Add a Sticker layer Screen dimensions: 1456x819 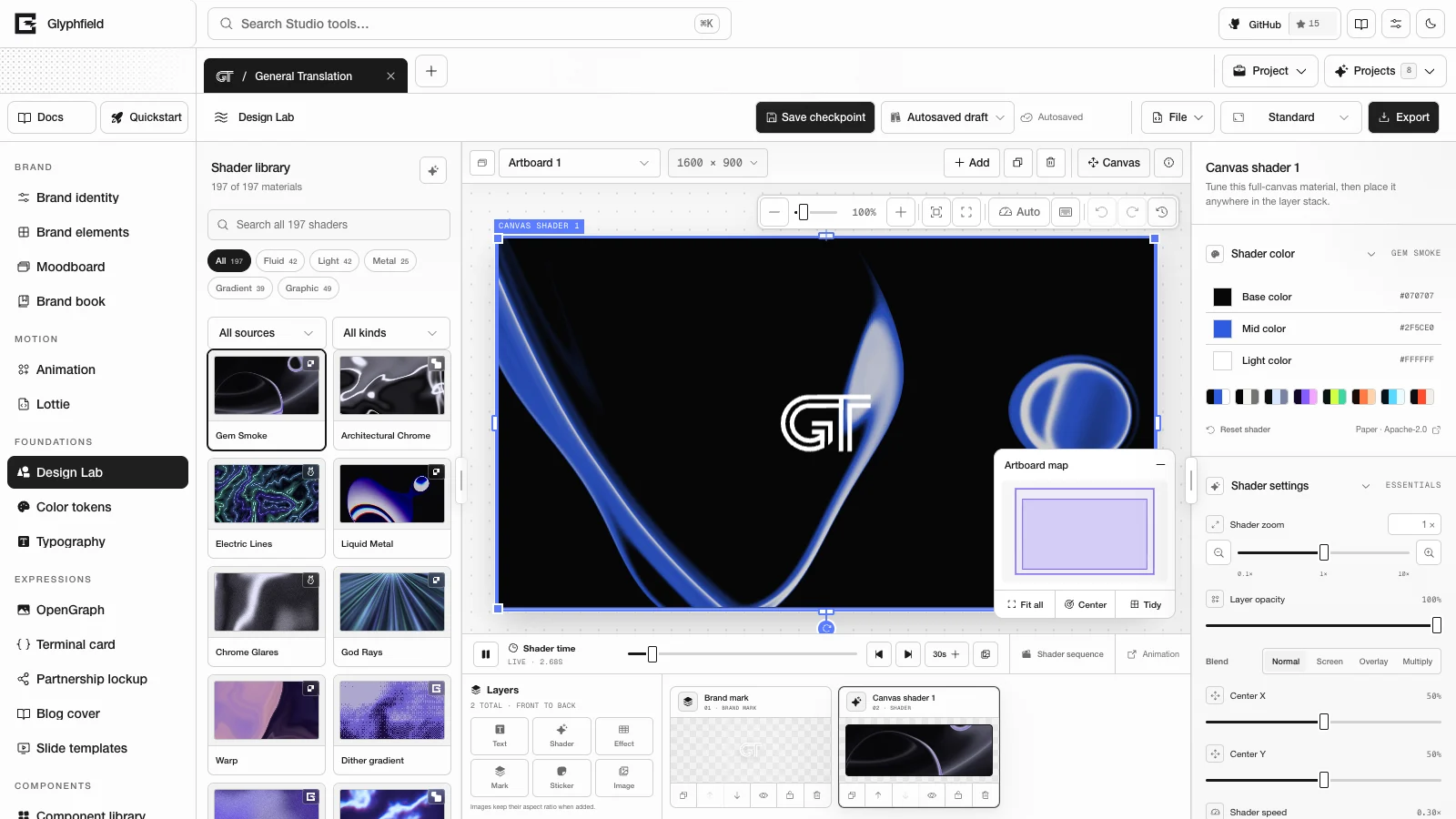[x=561, y=777]
